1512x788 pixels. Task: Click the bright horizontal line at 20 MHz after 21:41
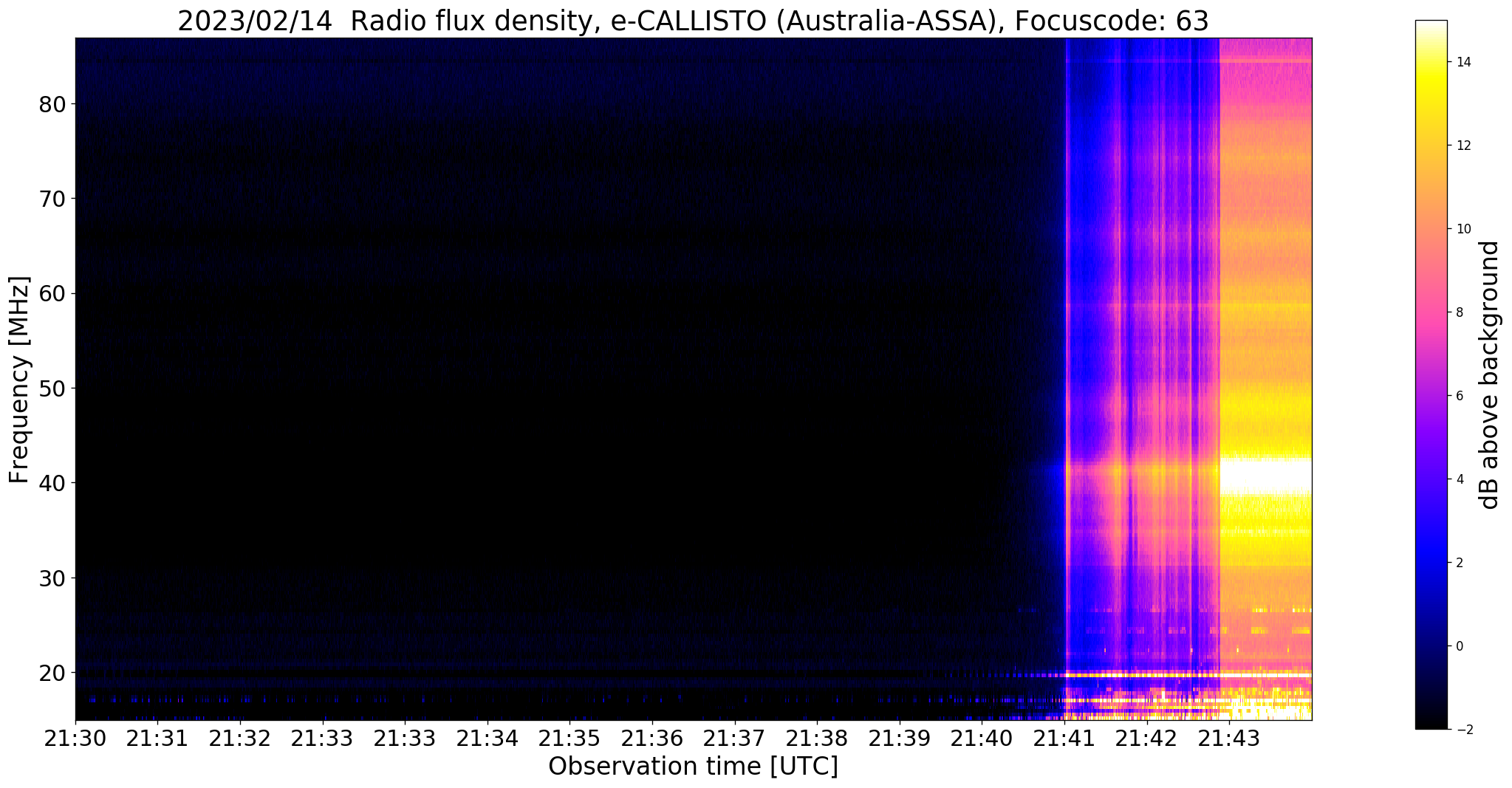point(1187,674)
